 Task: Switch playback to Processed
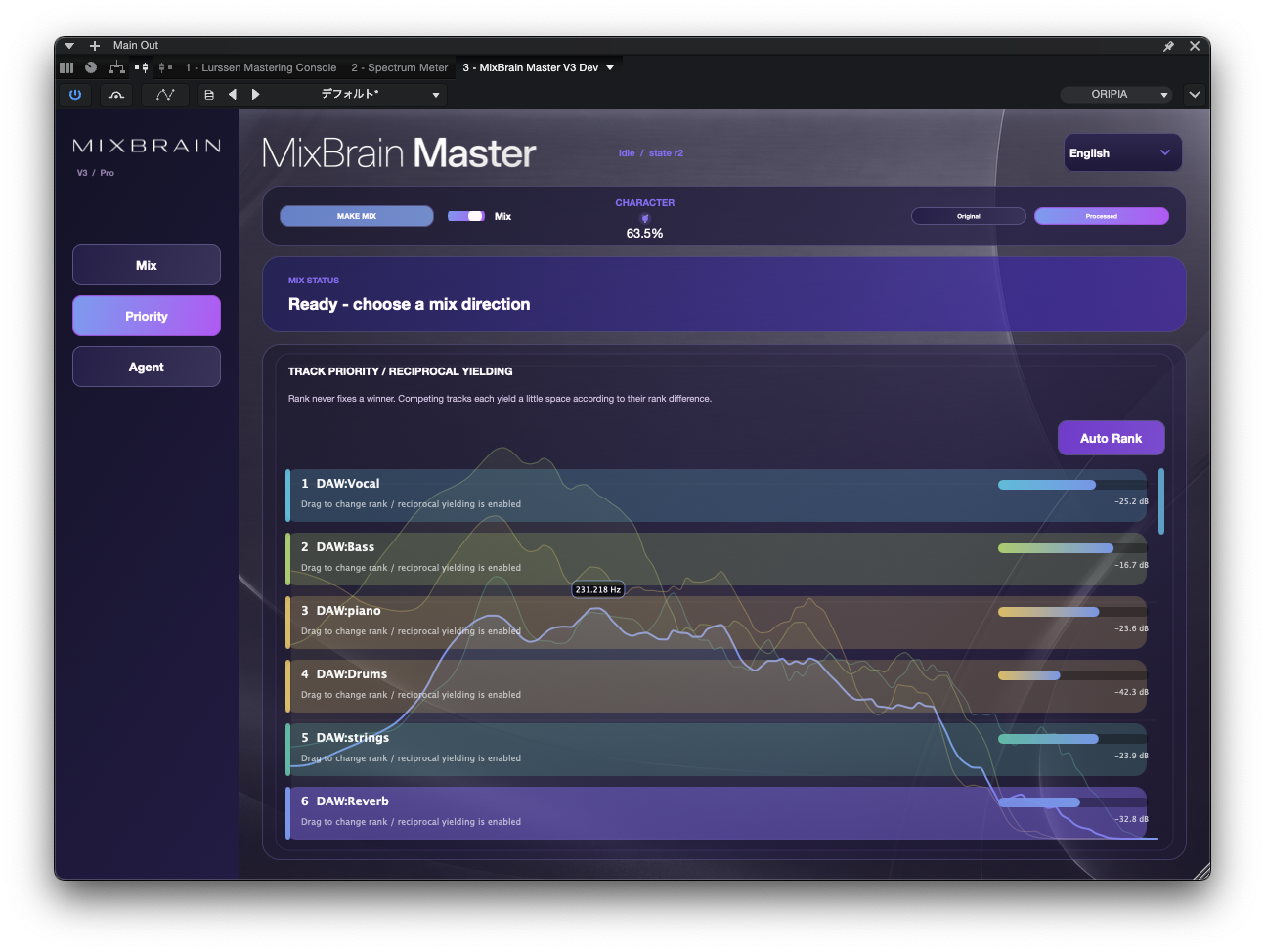pyautogui.click(x=1102, y=216)
